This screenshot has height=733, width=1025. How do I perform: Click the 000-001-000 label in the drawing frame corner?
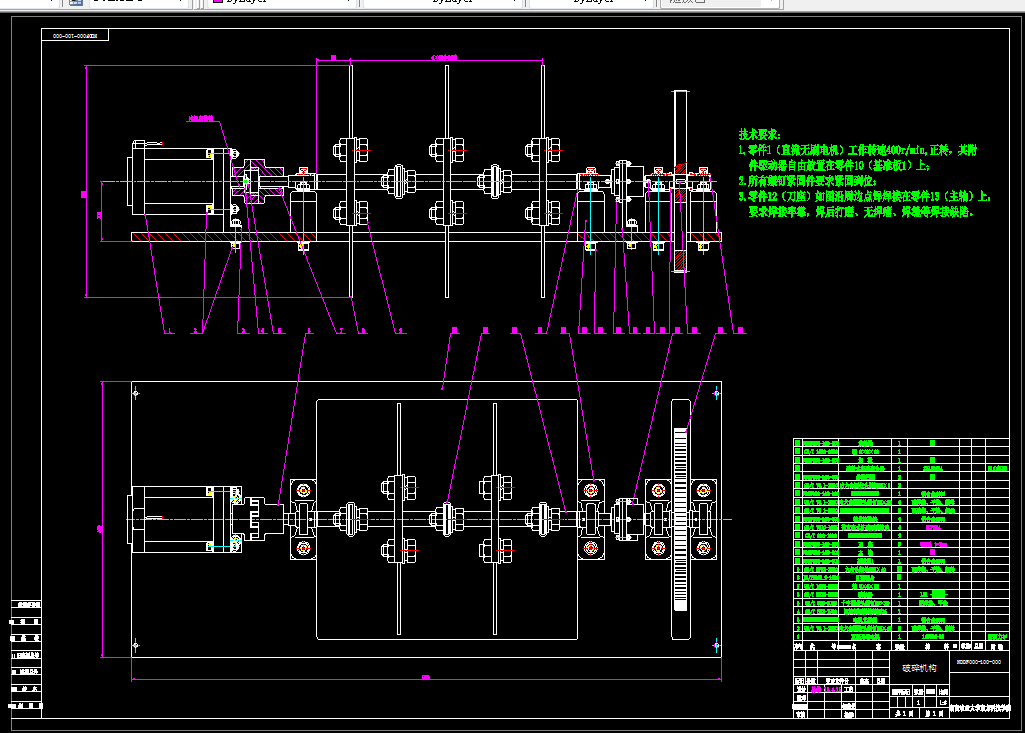(x=75, y=36)
